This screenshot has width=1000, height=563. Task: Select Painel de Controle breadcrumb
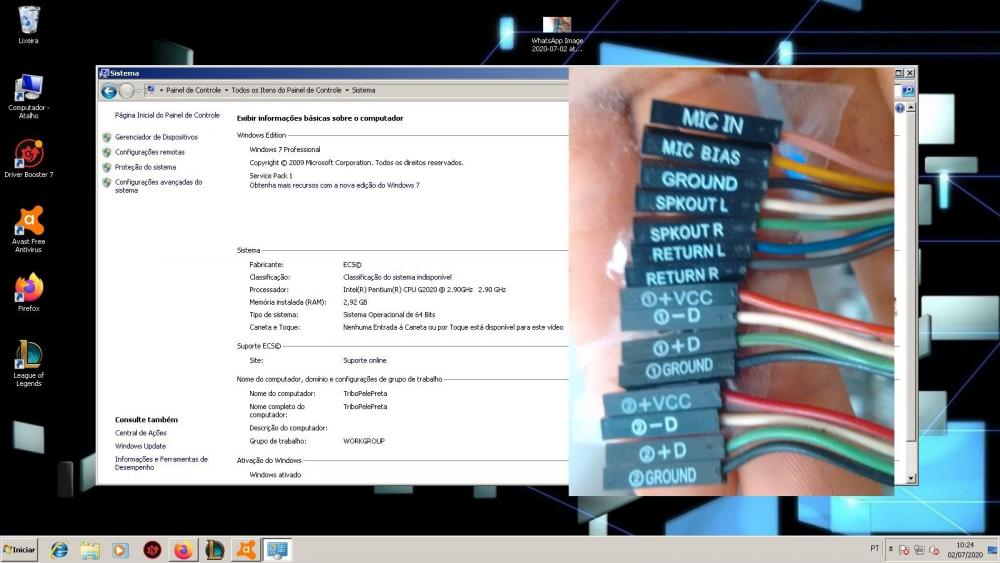[x=193, y=91]
